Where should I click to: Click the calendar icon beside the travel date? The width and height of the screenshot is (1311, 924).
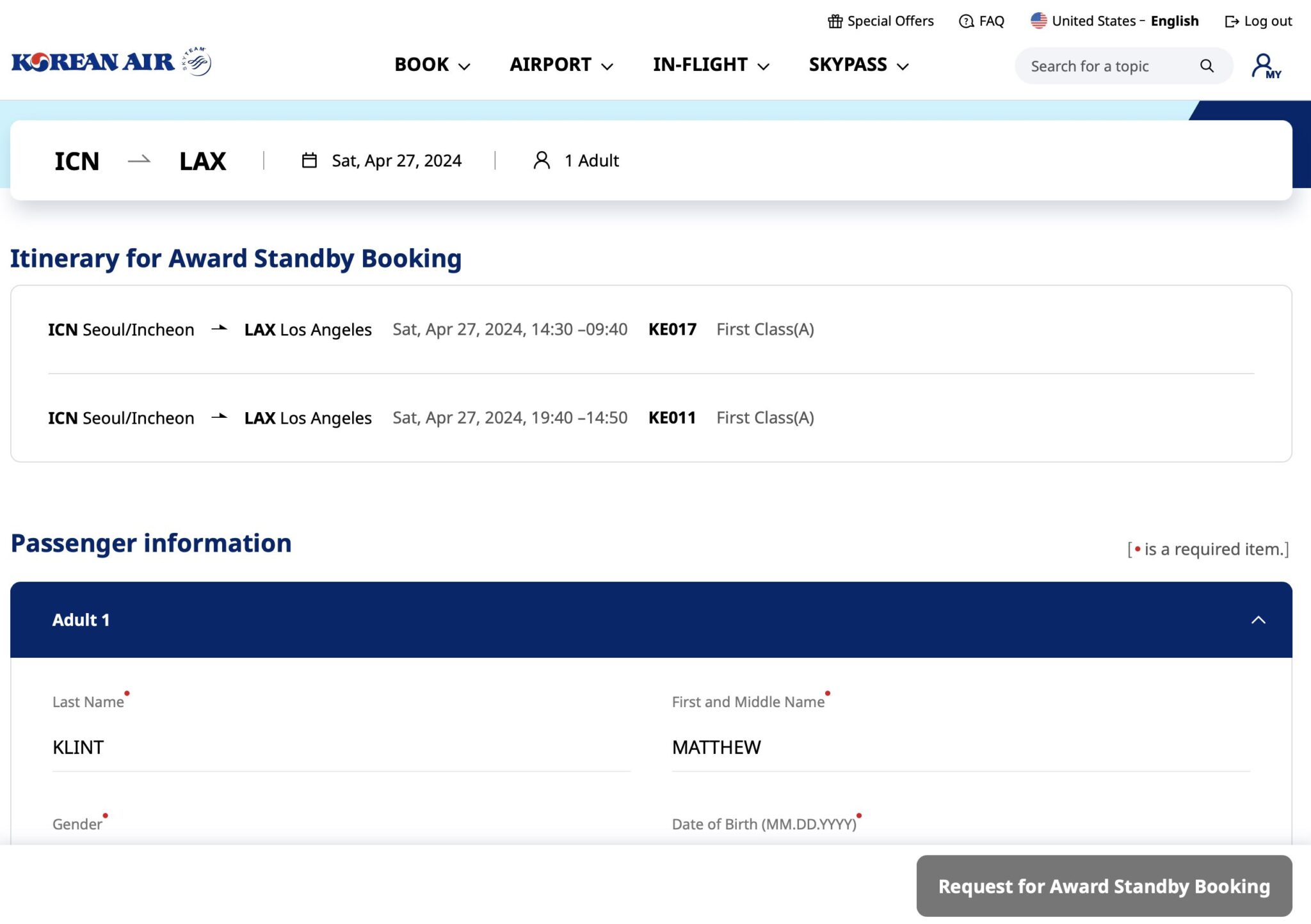(310, 160)
